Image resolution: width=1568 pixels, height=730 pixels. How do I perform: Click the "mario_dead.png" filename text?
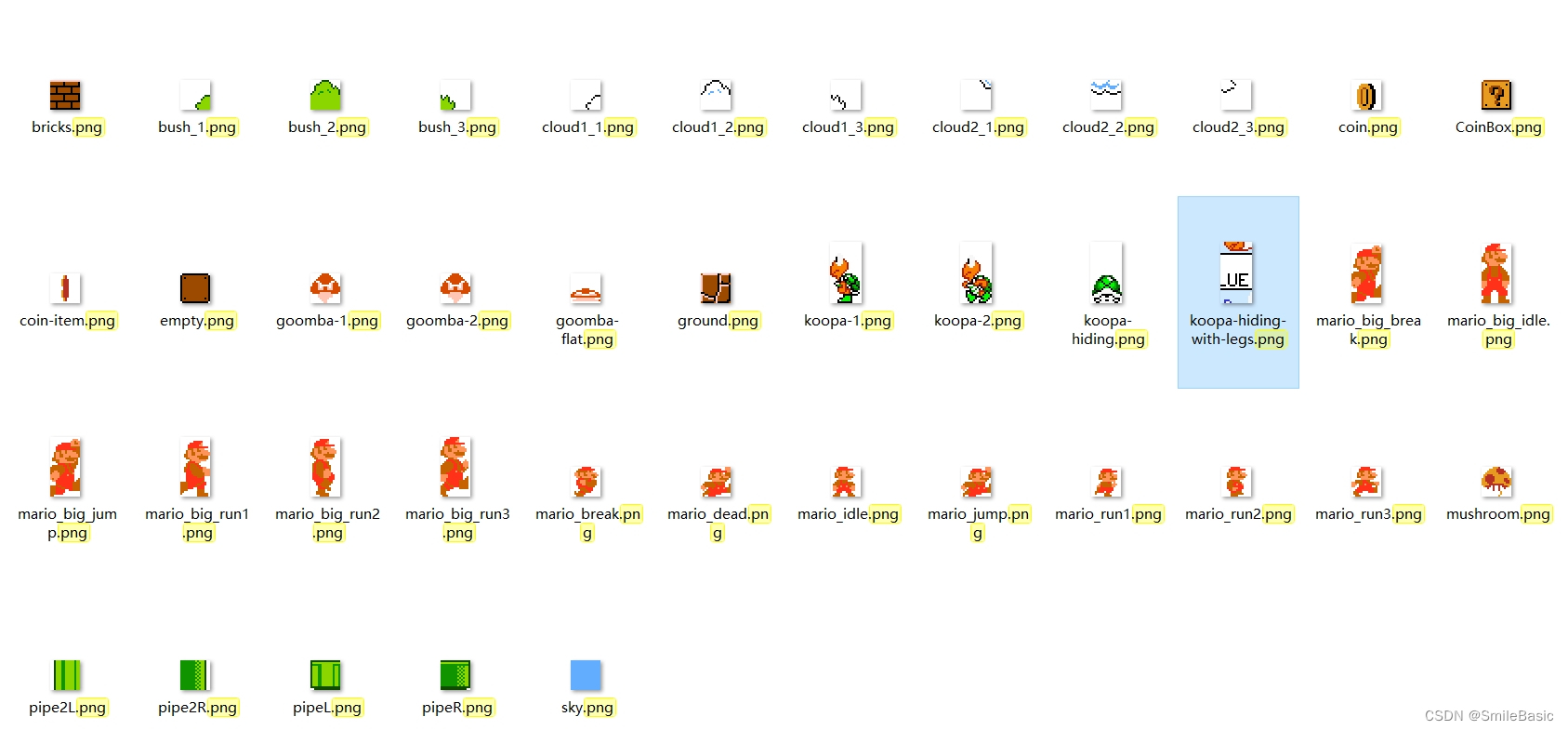click(718, 524)
